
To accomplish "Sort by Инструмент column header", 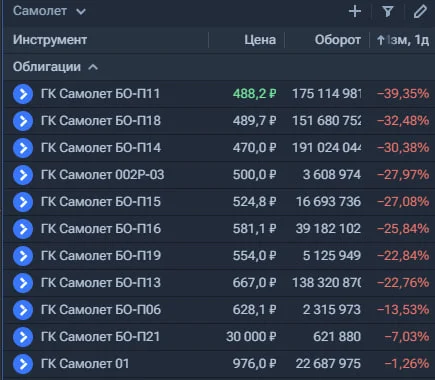I will click(x=50, y=40).
